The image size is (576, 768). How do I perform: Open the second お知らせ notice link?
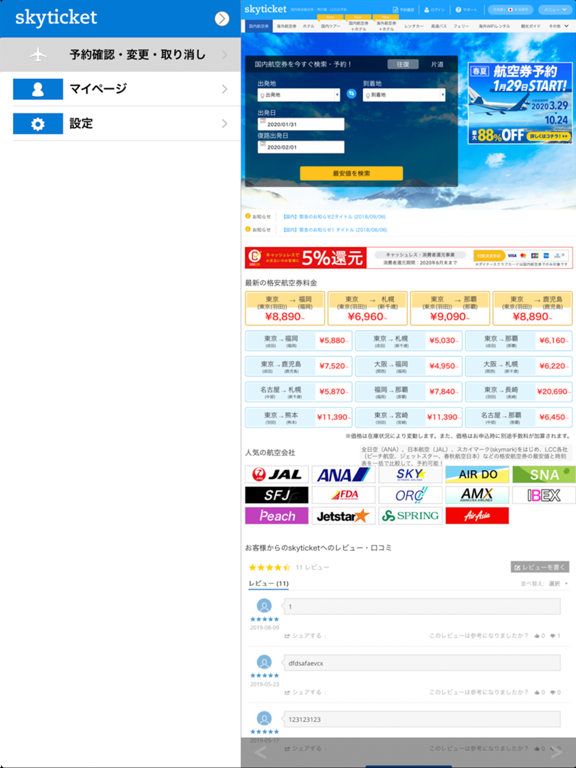(x=336, y=229)
